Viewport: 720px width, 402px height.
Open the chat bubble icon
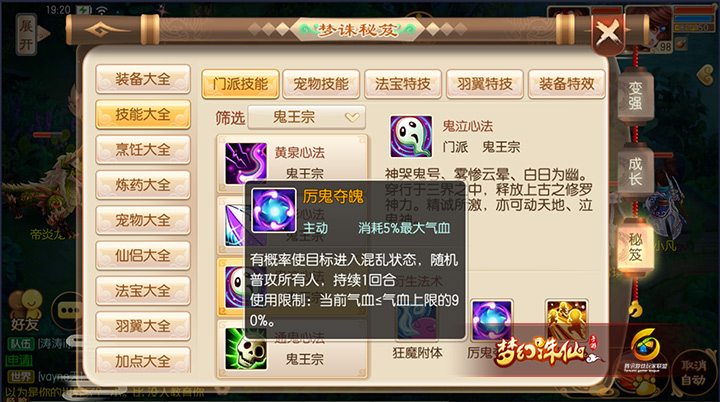pos(68,311)
